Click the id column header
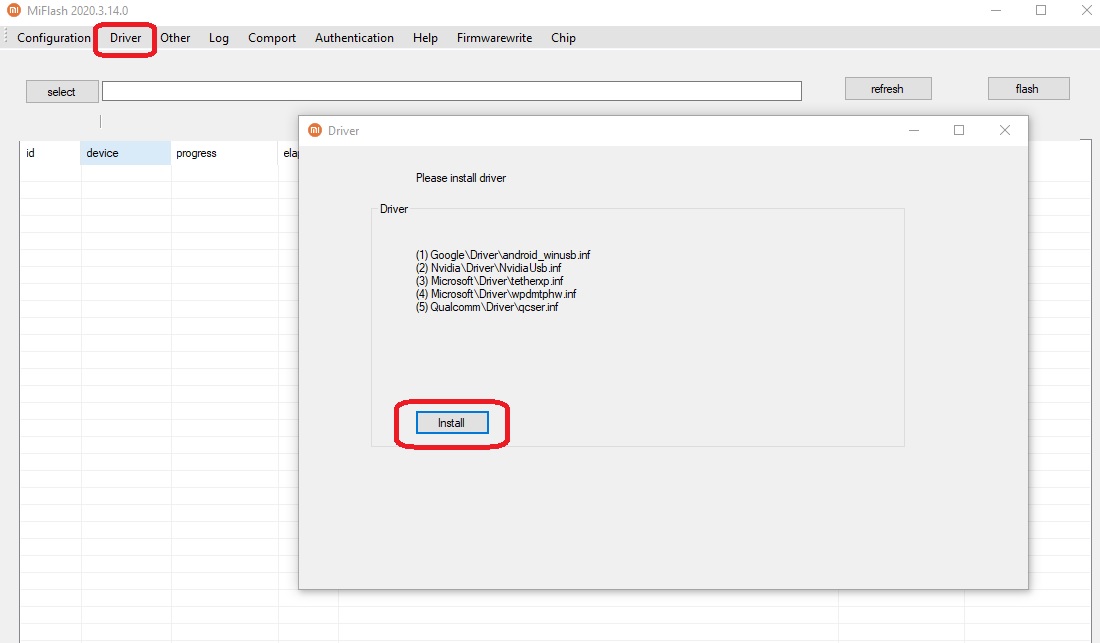Viewport: 1100px width, 643px height. (50, 153)
